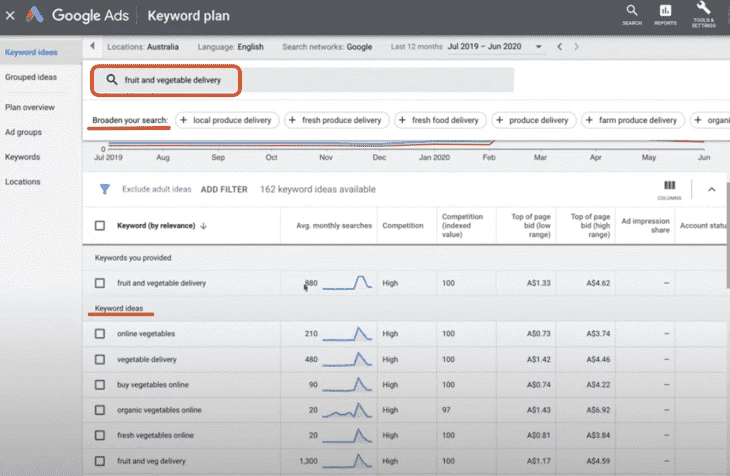730x476 pixels.
Task: Click the Google Ads logo
Action: (34, 15)
